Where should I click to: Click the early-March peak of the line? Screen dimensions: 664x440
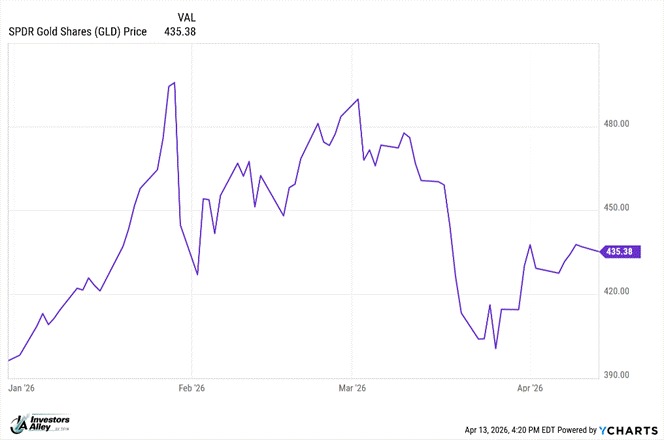pos(358,99)
